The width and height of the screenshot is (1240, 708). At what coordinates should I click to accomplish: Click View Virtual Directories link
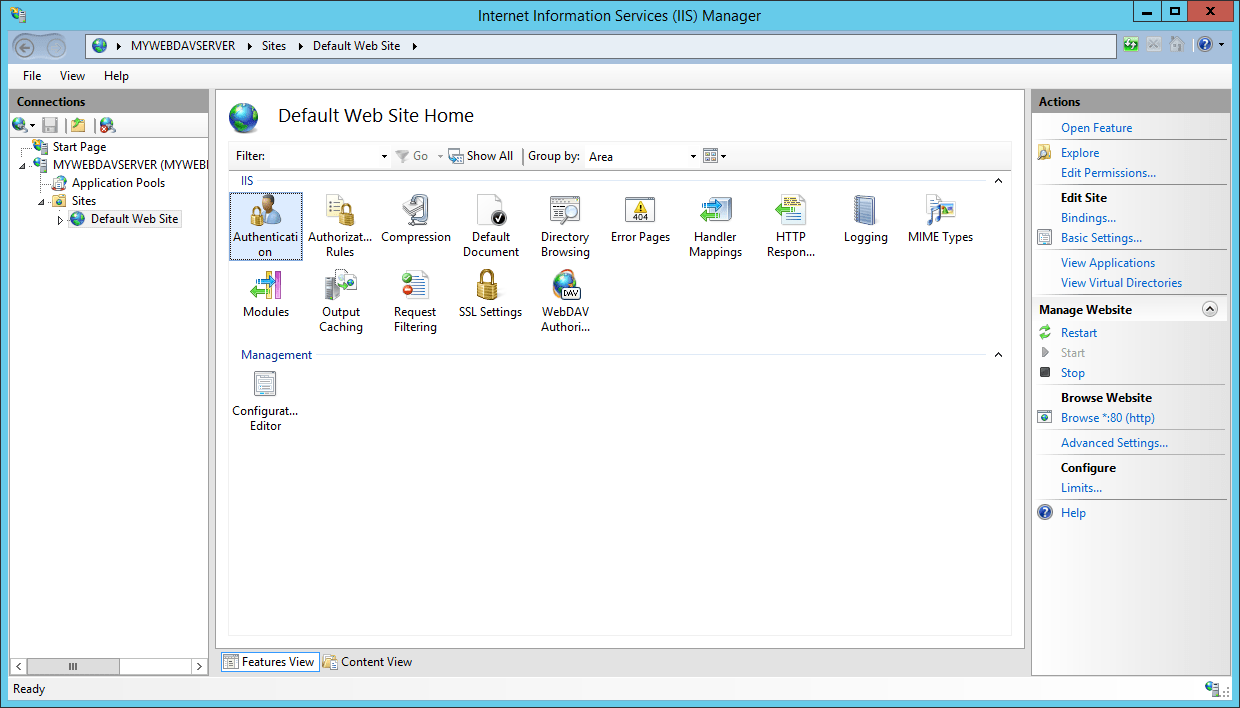(x=1121, y=283)
